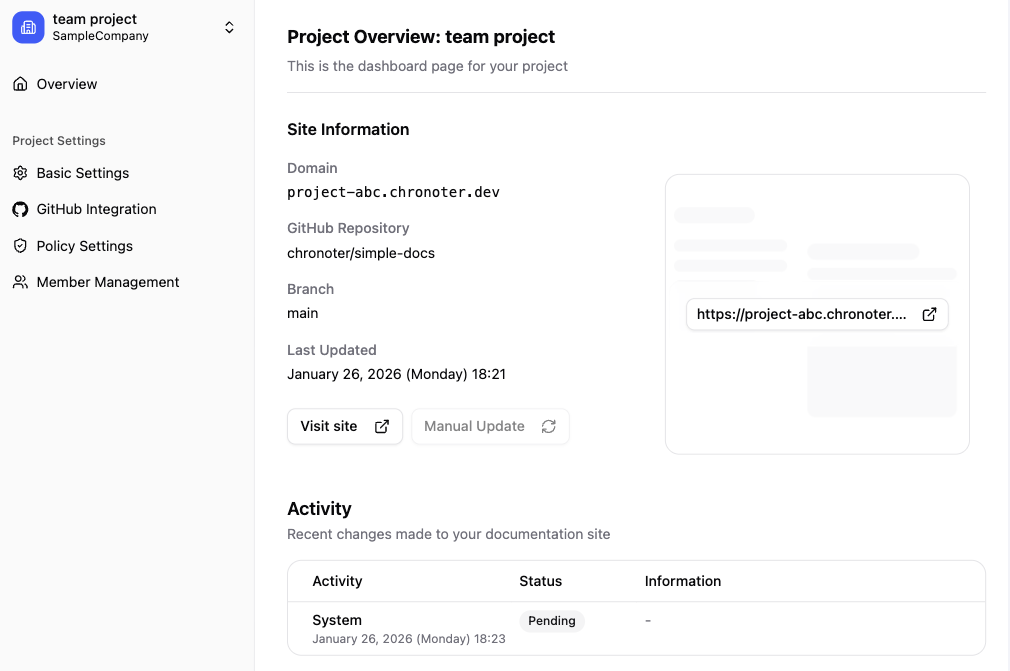Click the Member Management people icon

coord(20,282)
